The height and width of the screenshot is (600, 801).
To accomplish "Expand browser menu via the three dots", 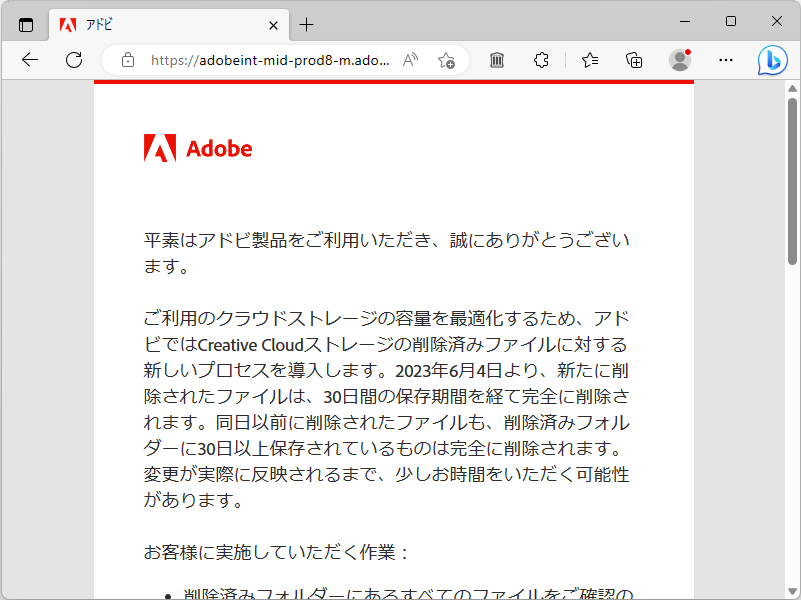I will [726, 60].
